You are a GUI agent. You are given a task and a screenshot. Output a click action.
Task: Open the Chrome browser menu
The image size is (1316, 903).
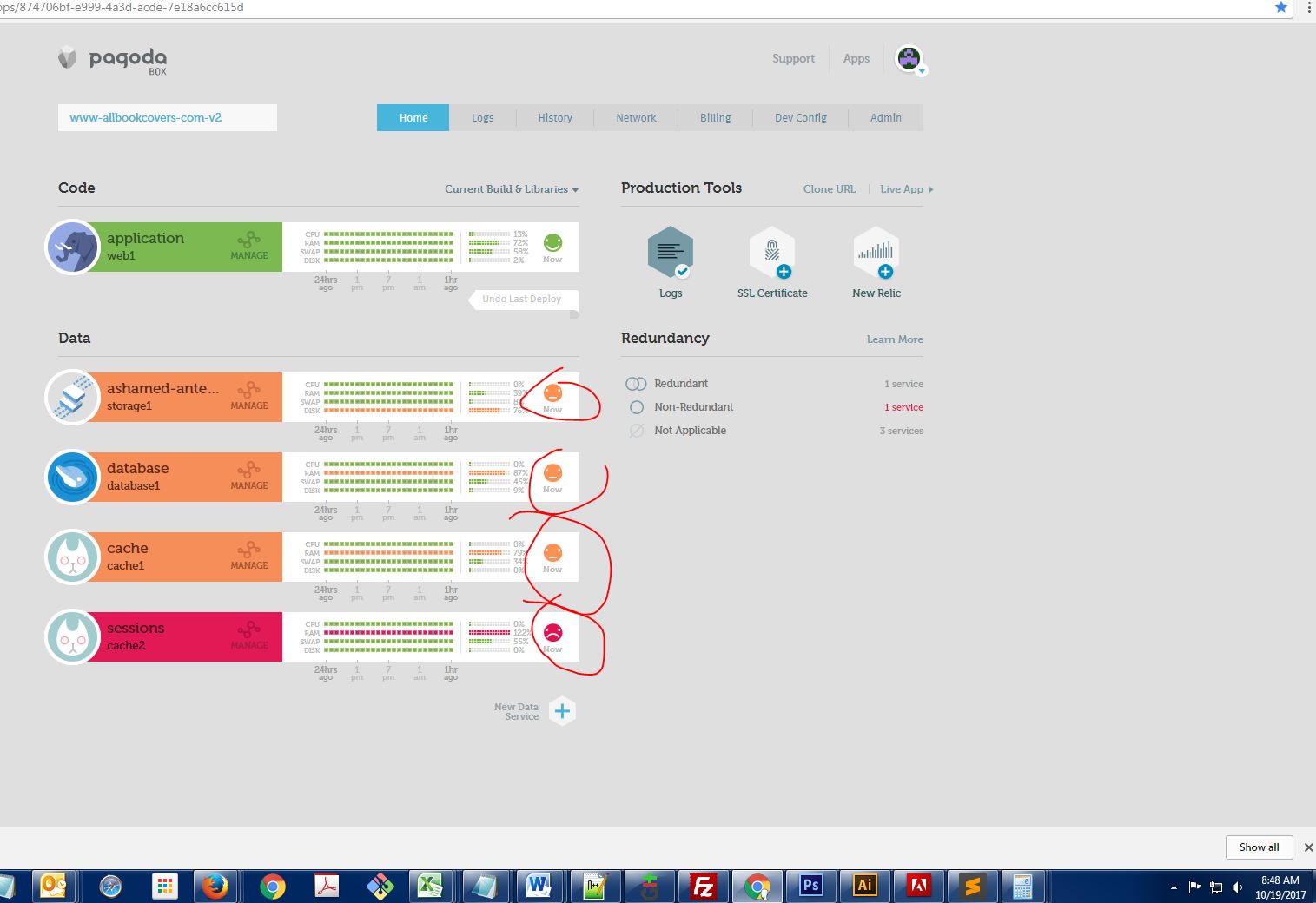point(1308,7)
